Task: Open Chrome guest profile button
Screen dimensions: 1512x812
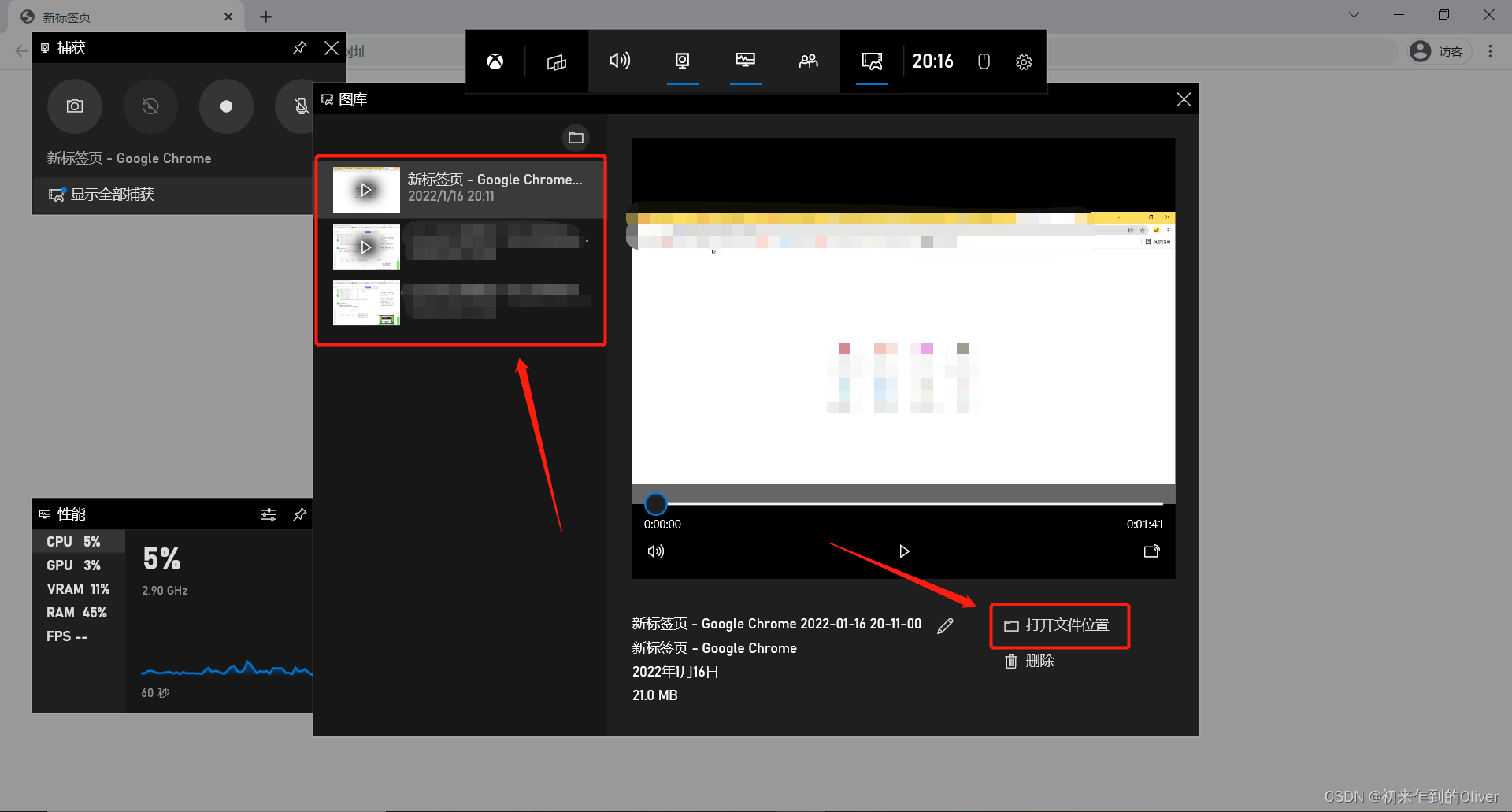Action: tap(1440, 51)
